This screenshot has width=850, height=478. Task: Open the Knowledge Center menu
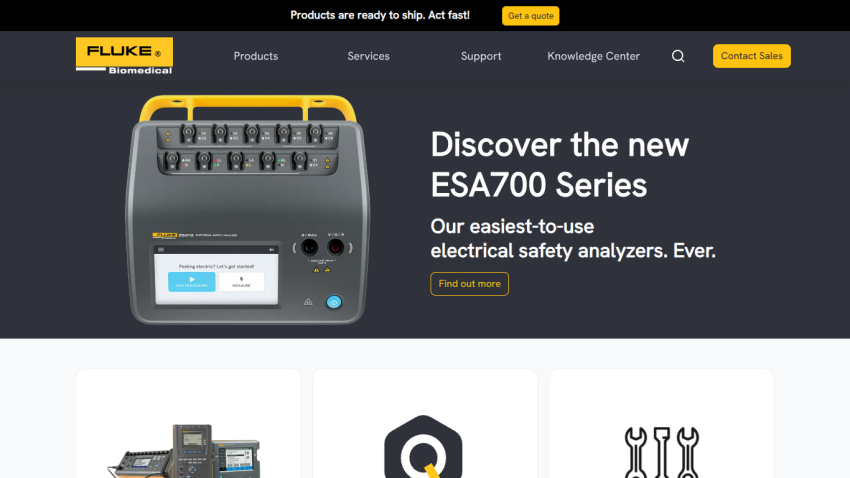tap(593, 56)
